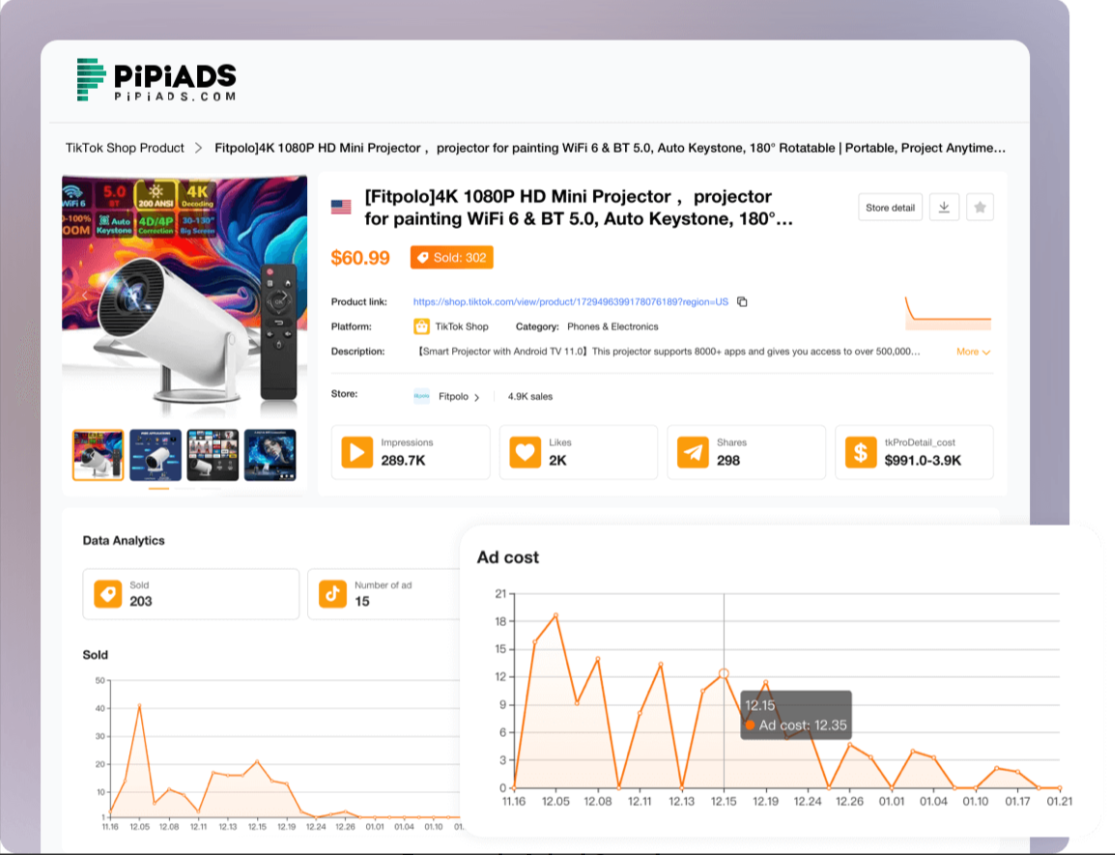Click the chevron next to Fitpolo

pyautogui.click(x=476, y=397)
